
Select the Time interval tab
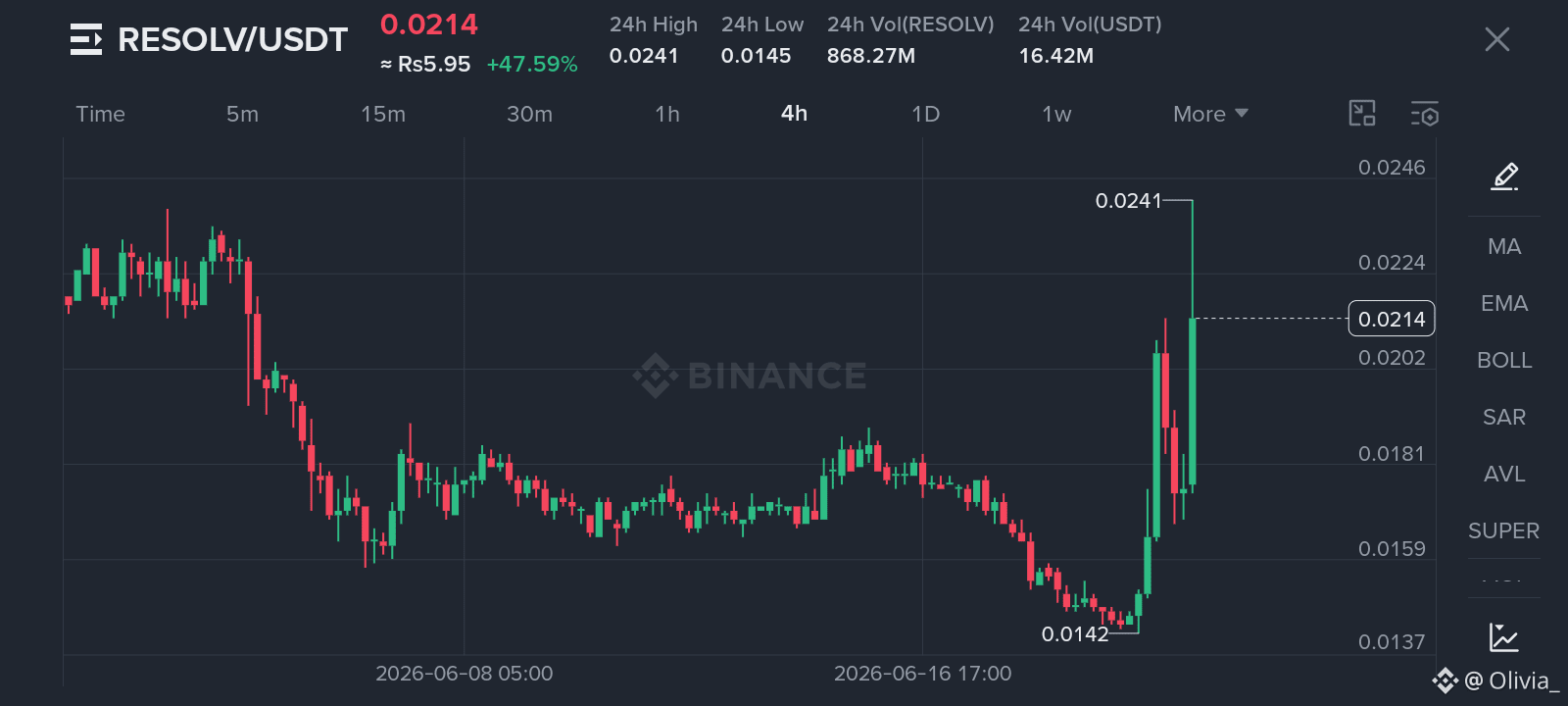[101, 114]
